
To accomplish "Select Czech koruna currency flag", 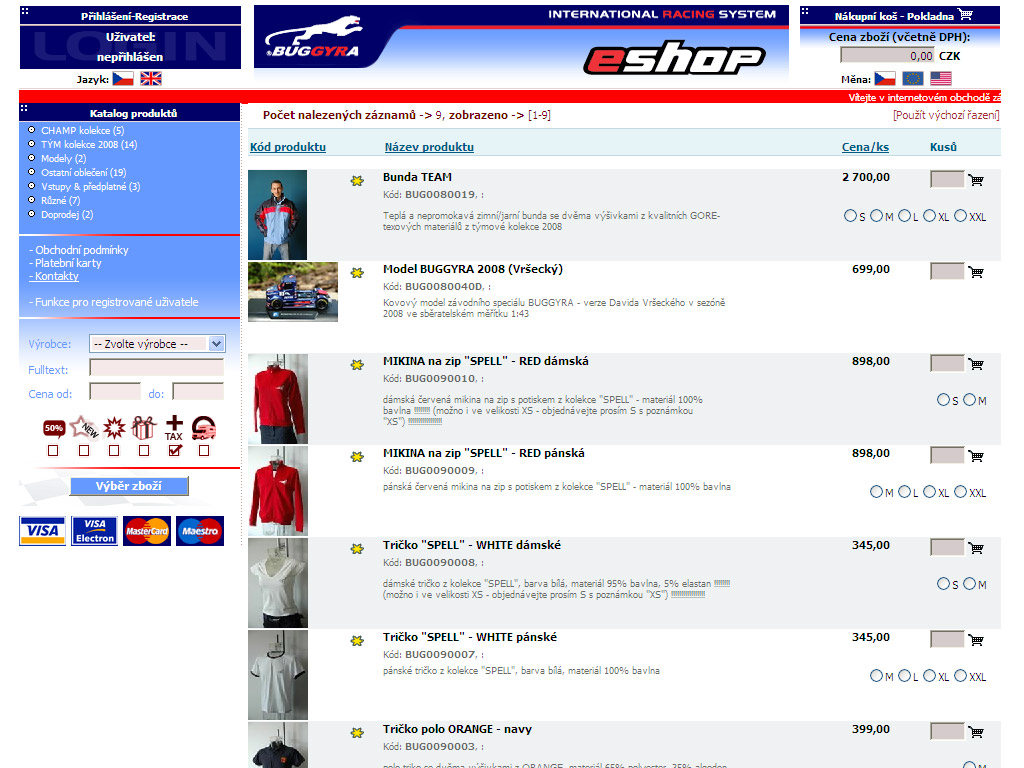I will [885, 79].
